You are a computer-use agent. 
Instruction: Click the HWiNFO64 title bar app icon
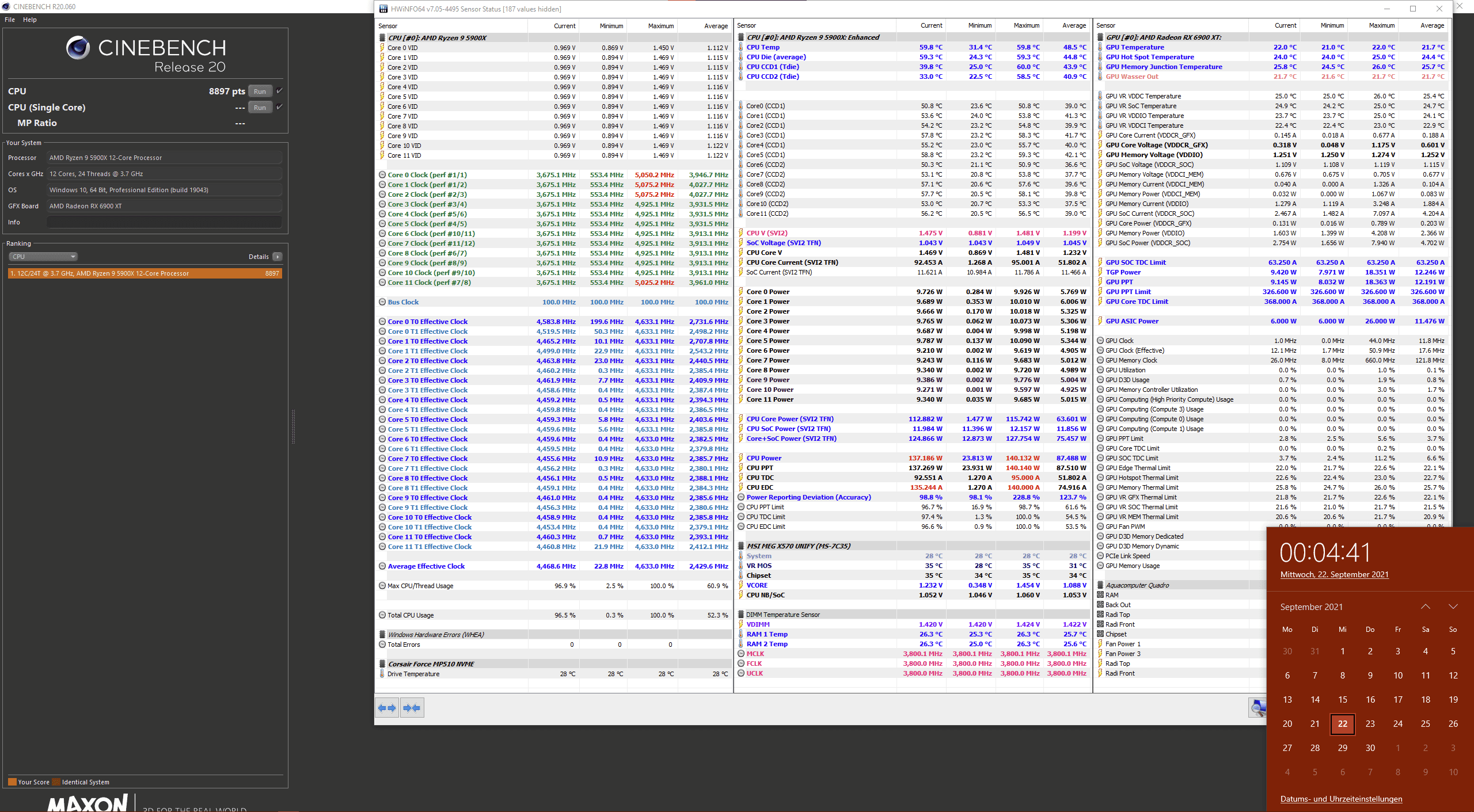383,9
